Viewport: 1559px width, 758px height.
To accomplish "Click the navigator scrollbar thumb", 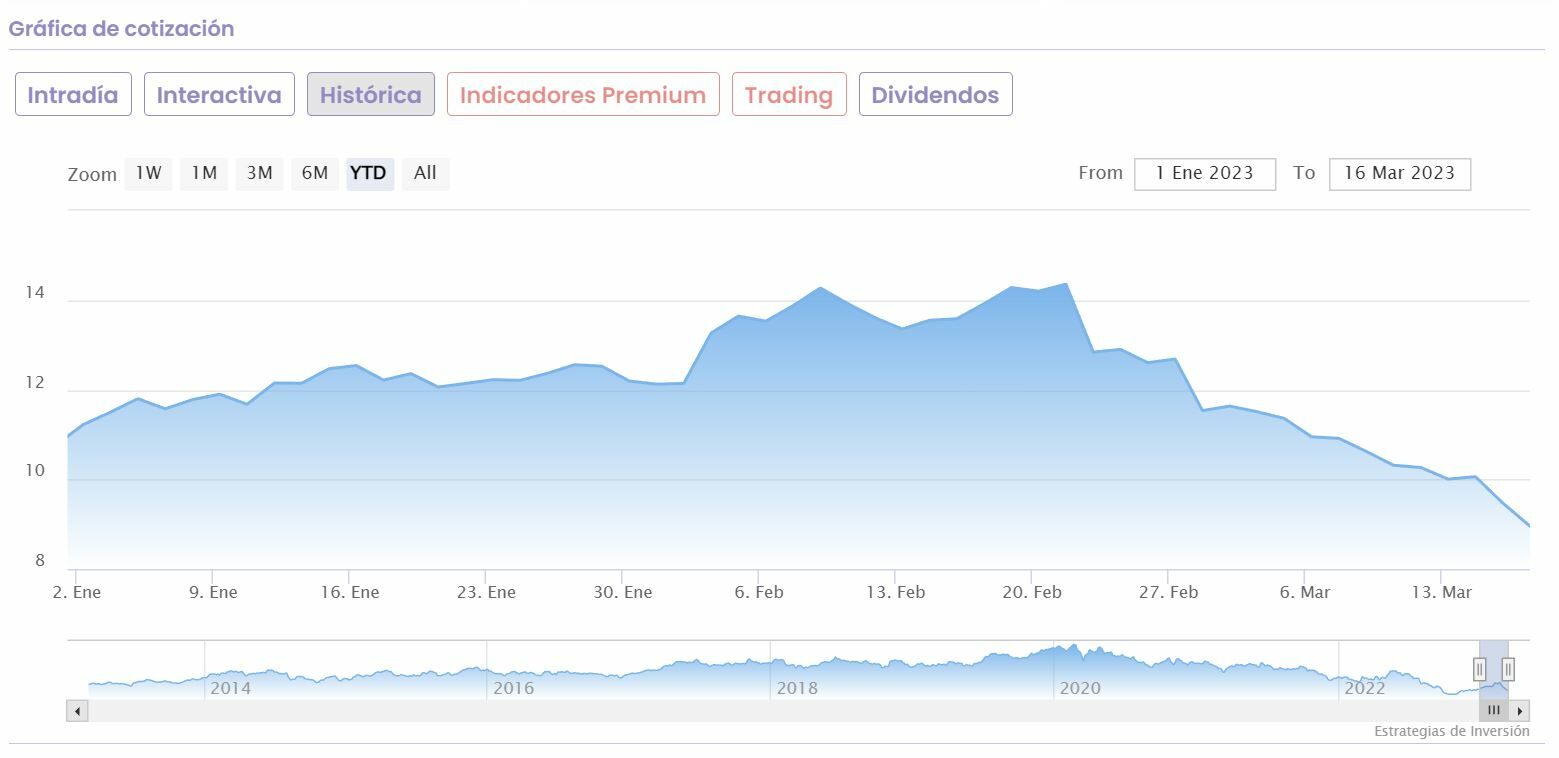I will point(1493,711).
